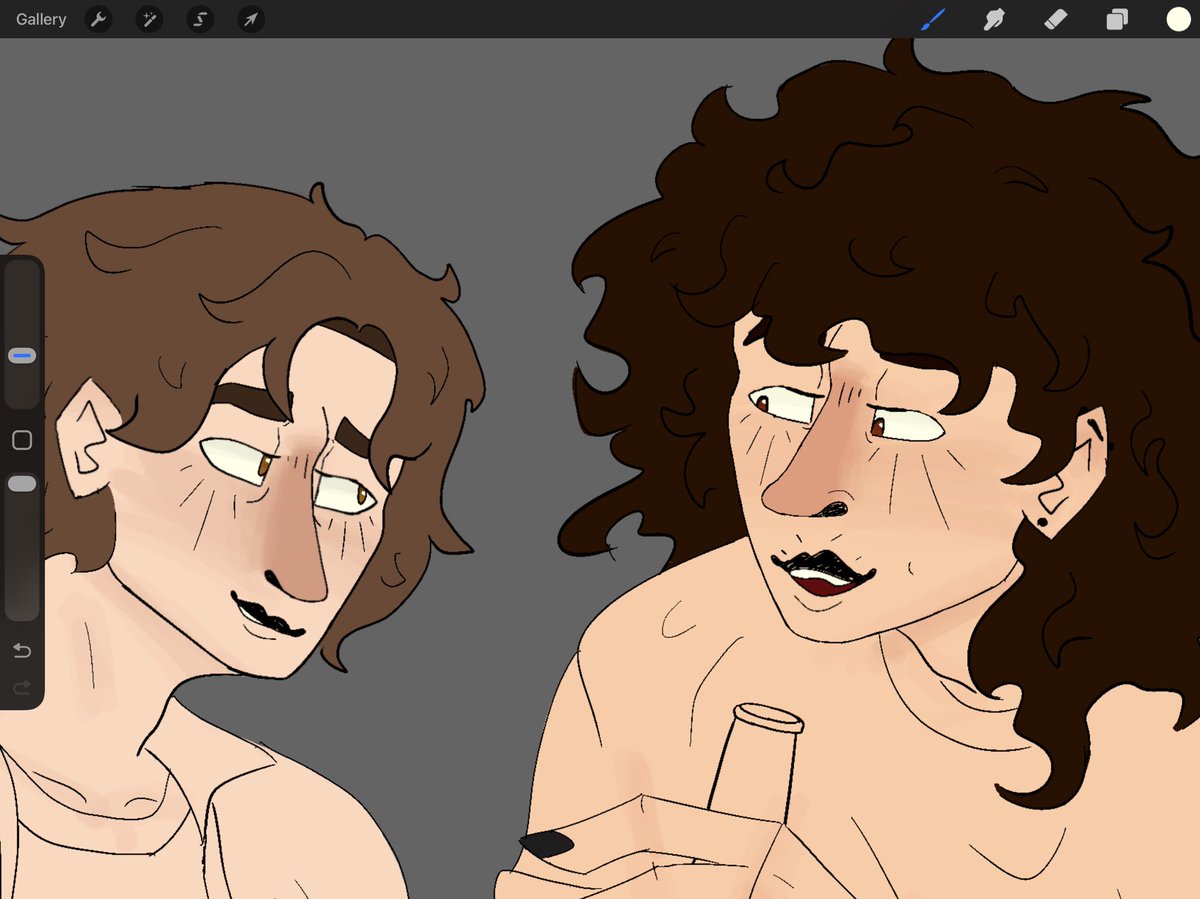1200x899 pixels.
Task: Open the active color swatch
Action: [x=1178, y=19]
